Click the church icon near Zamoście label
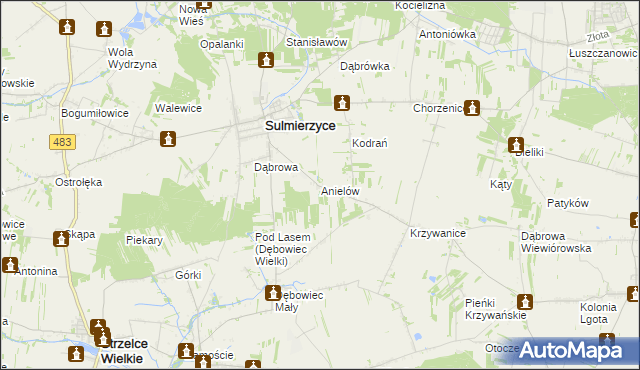Viewport: 640px width, 370px height. tap(186, 351)
